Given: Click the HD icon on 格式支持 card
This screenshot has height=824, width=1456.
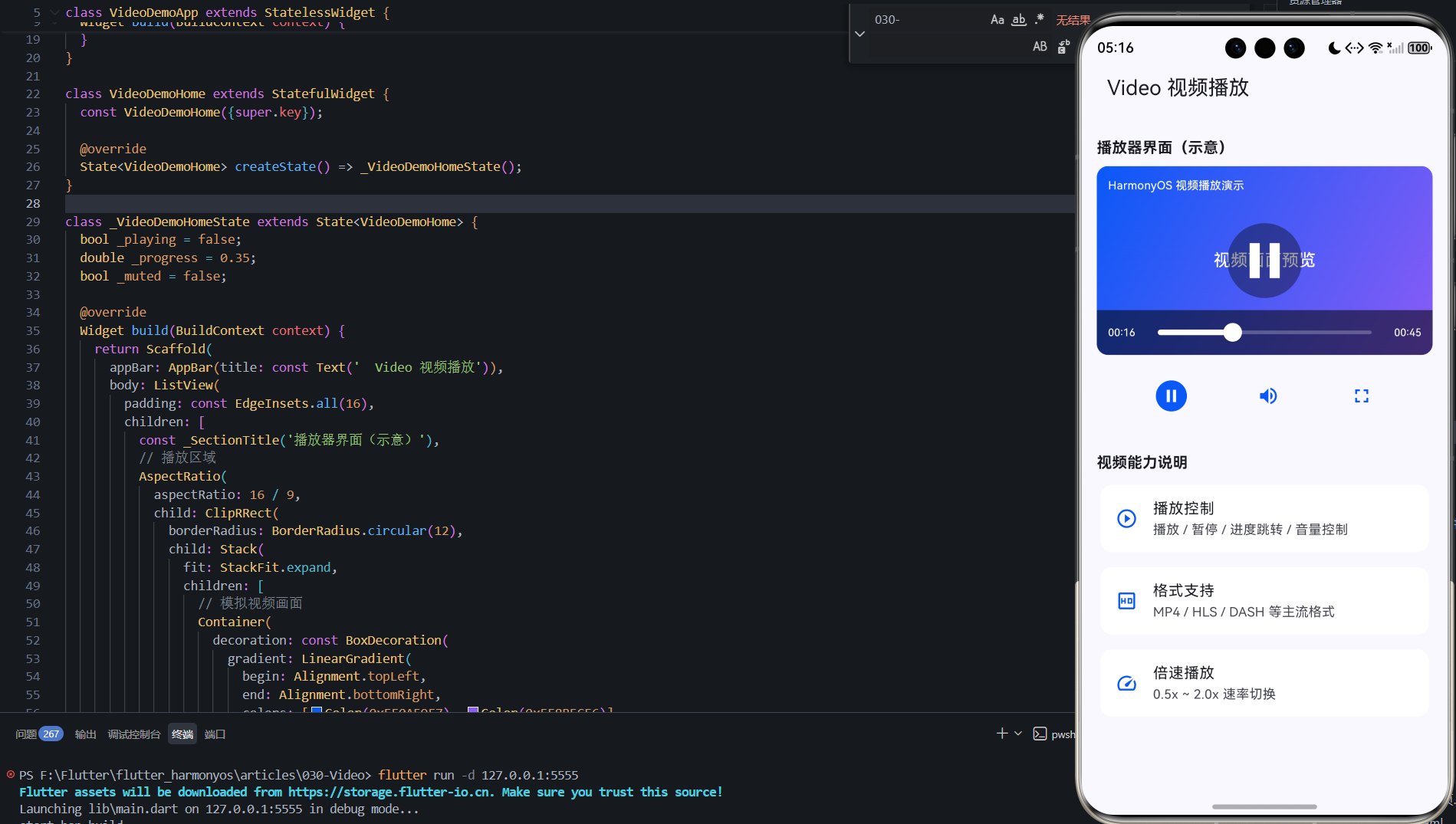Looking at the screenshot, I should point(1126,601).
